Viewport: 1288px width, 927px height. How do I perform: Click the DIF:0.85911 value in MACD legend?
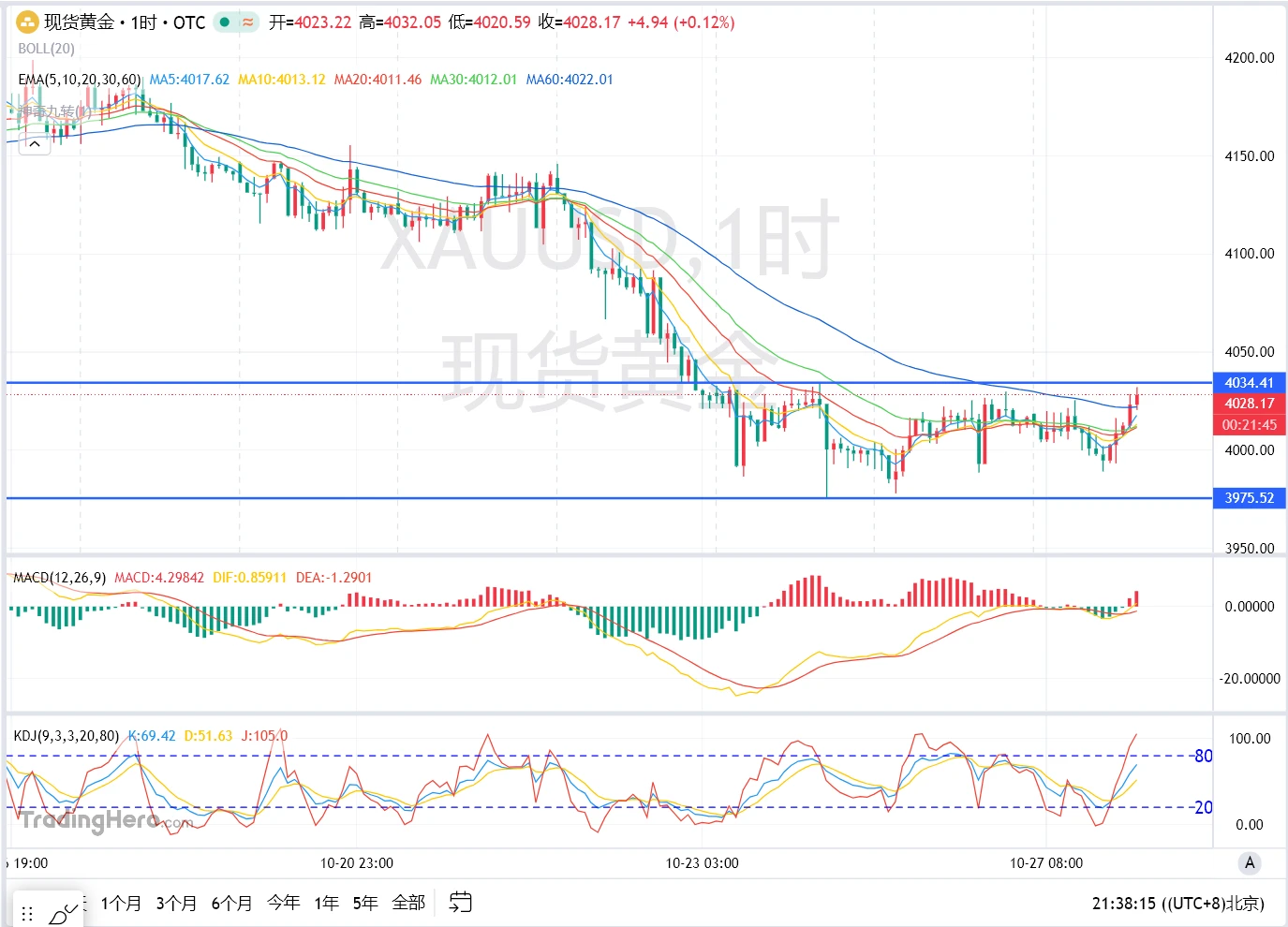249,578
